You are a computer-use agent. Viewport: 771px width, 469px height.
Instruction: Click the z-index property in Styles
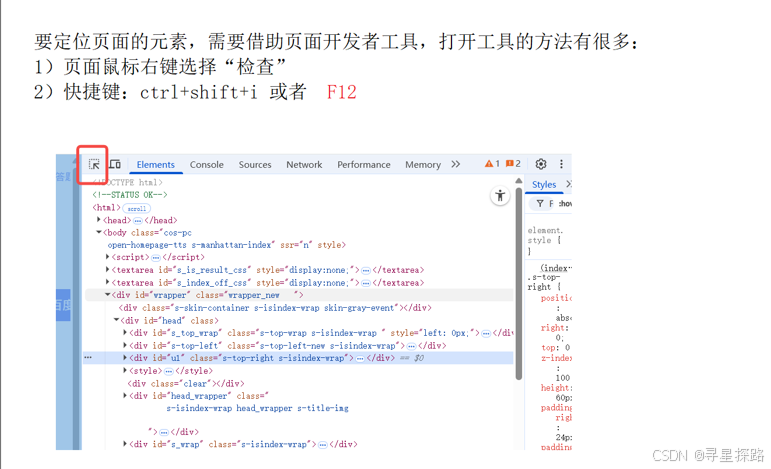556,358
